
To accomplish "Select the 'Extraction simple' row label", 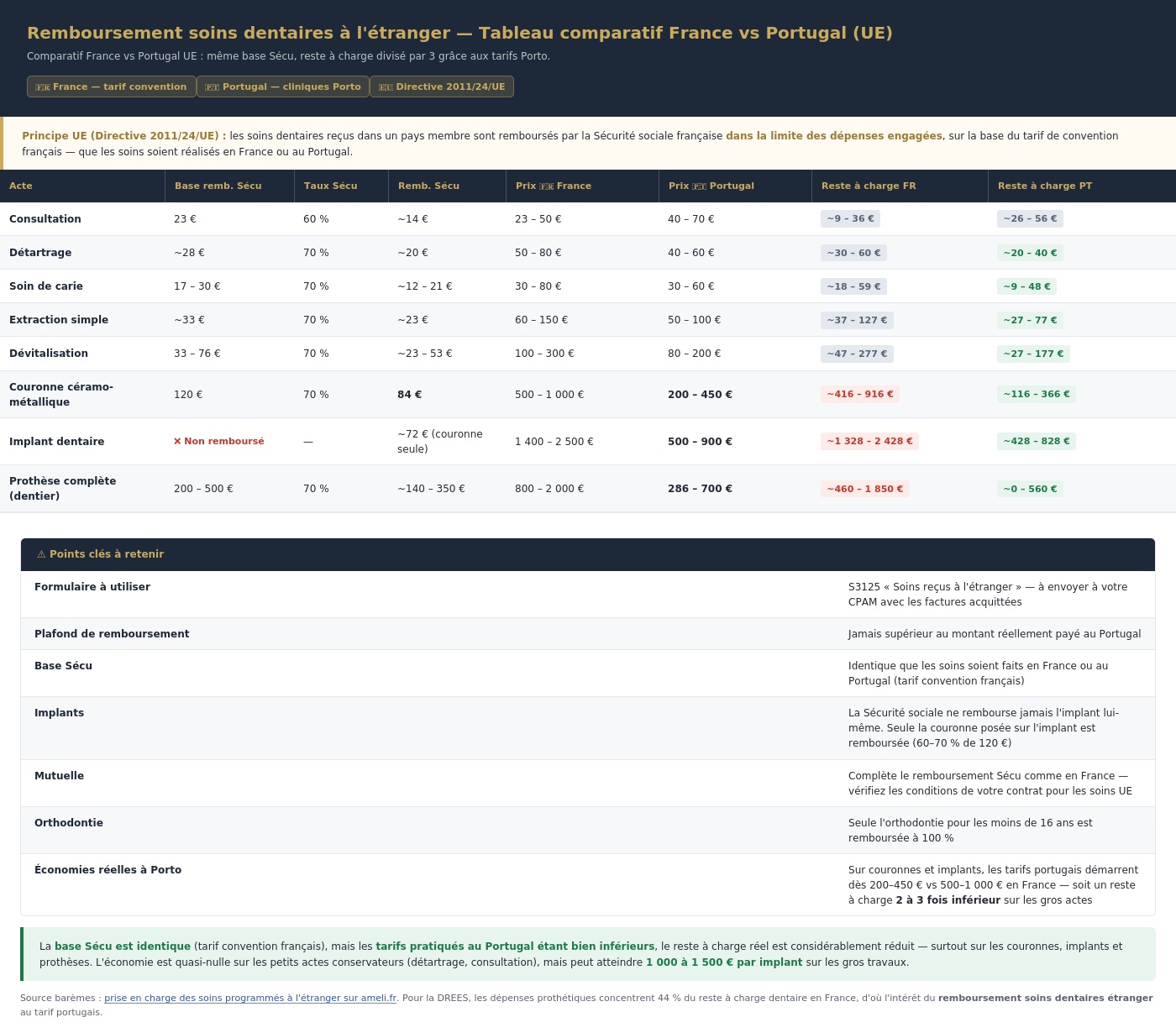I will (x=59, y=320).
